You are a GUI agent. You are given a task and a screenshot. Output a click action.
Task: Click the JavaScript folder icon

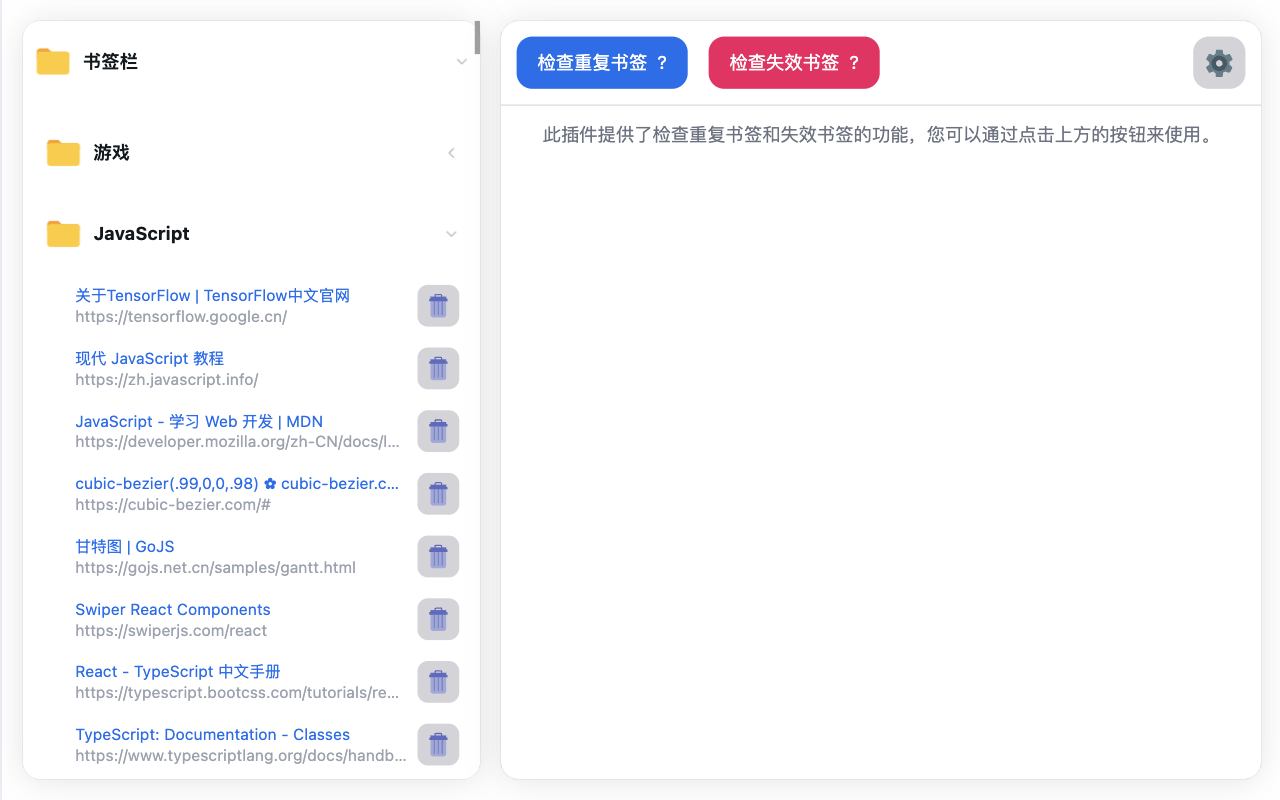tap(62, 233)
